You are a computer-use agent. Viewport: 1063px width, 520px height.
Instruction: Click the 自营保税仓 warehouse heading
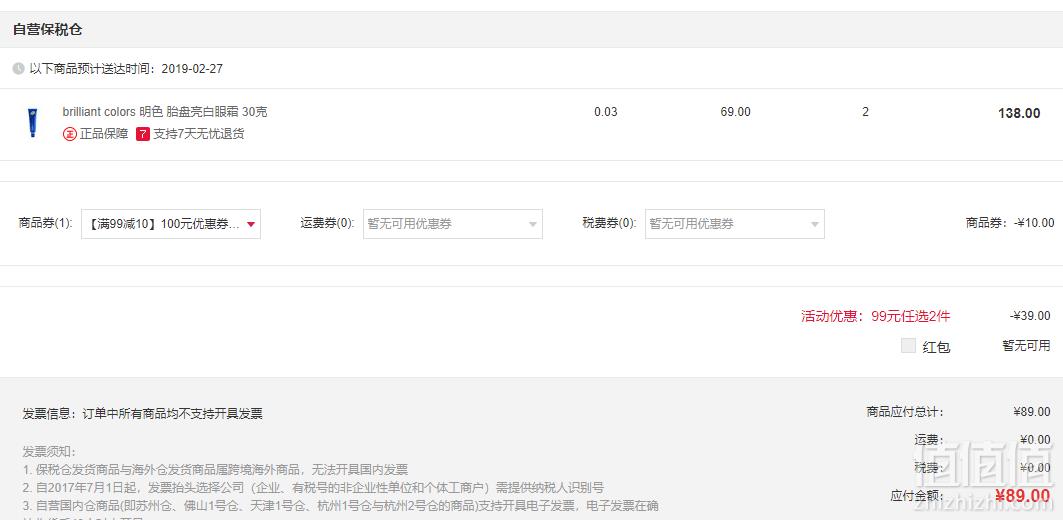47,30
